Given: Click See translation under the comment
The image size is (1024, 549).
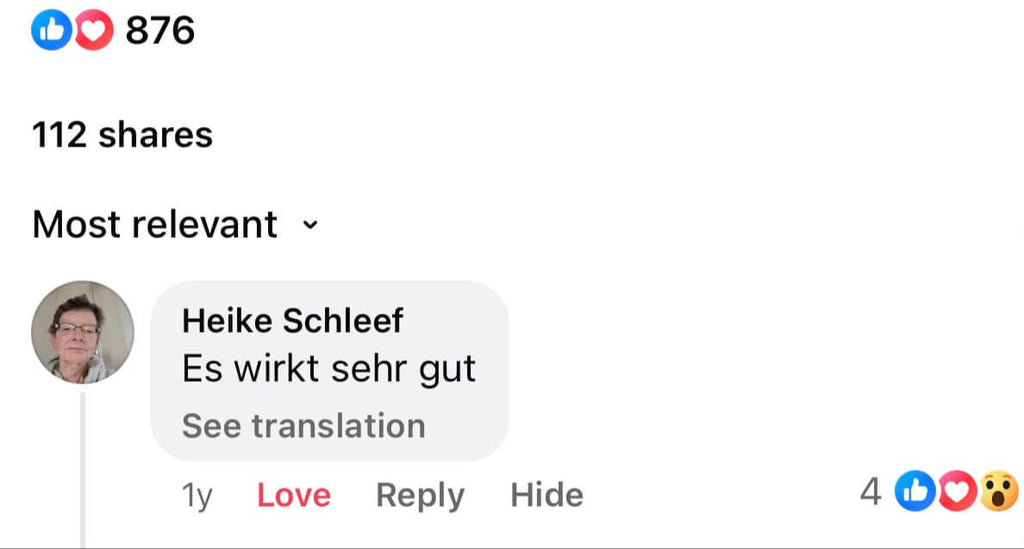Looking at the screenshot, I should tap(303, 426).
